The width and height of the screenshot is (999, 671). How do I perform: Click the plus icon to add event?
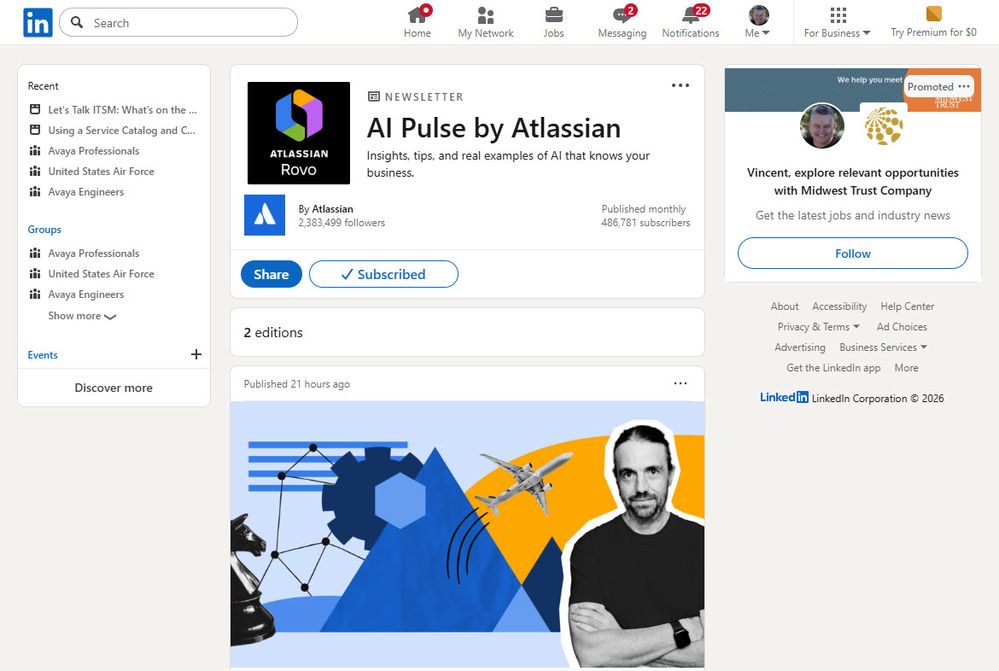point(196,354)
